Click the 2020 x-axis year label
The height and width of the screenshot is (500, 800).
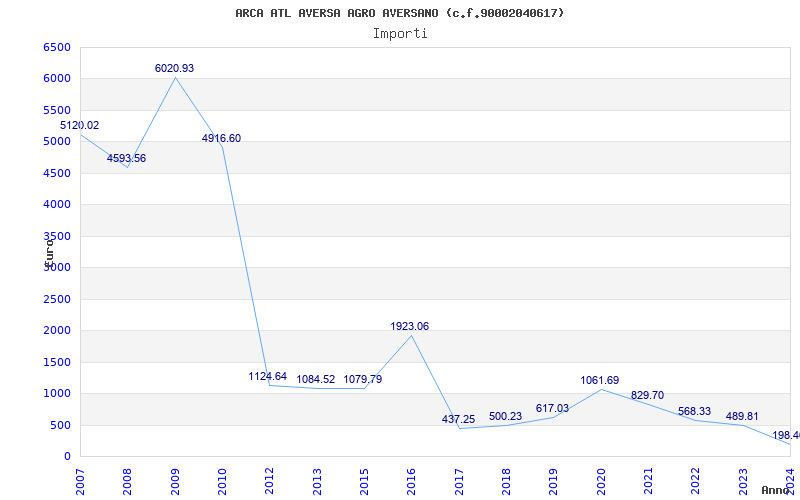point(601,482)
